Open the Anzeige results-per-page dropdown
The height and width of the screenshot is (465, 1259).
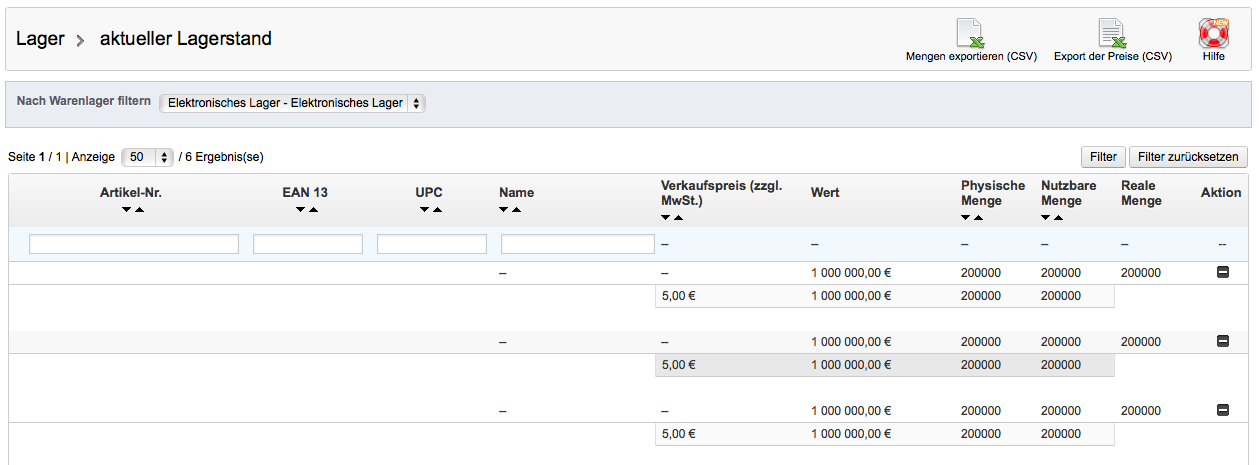click(147, 157)
